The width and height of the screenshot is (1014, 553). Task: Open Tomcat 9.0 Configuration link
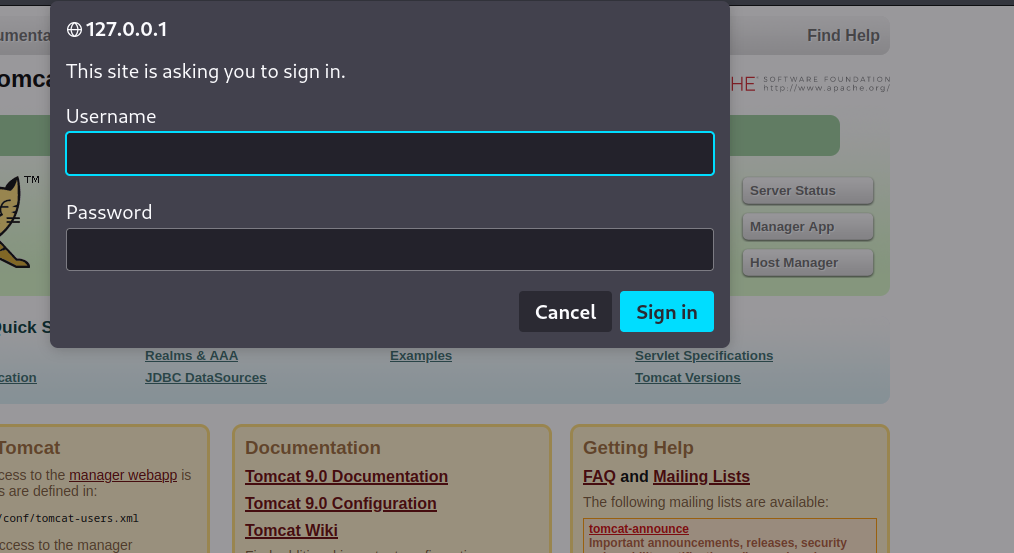[x=341, y=504]
